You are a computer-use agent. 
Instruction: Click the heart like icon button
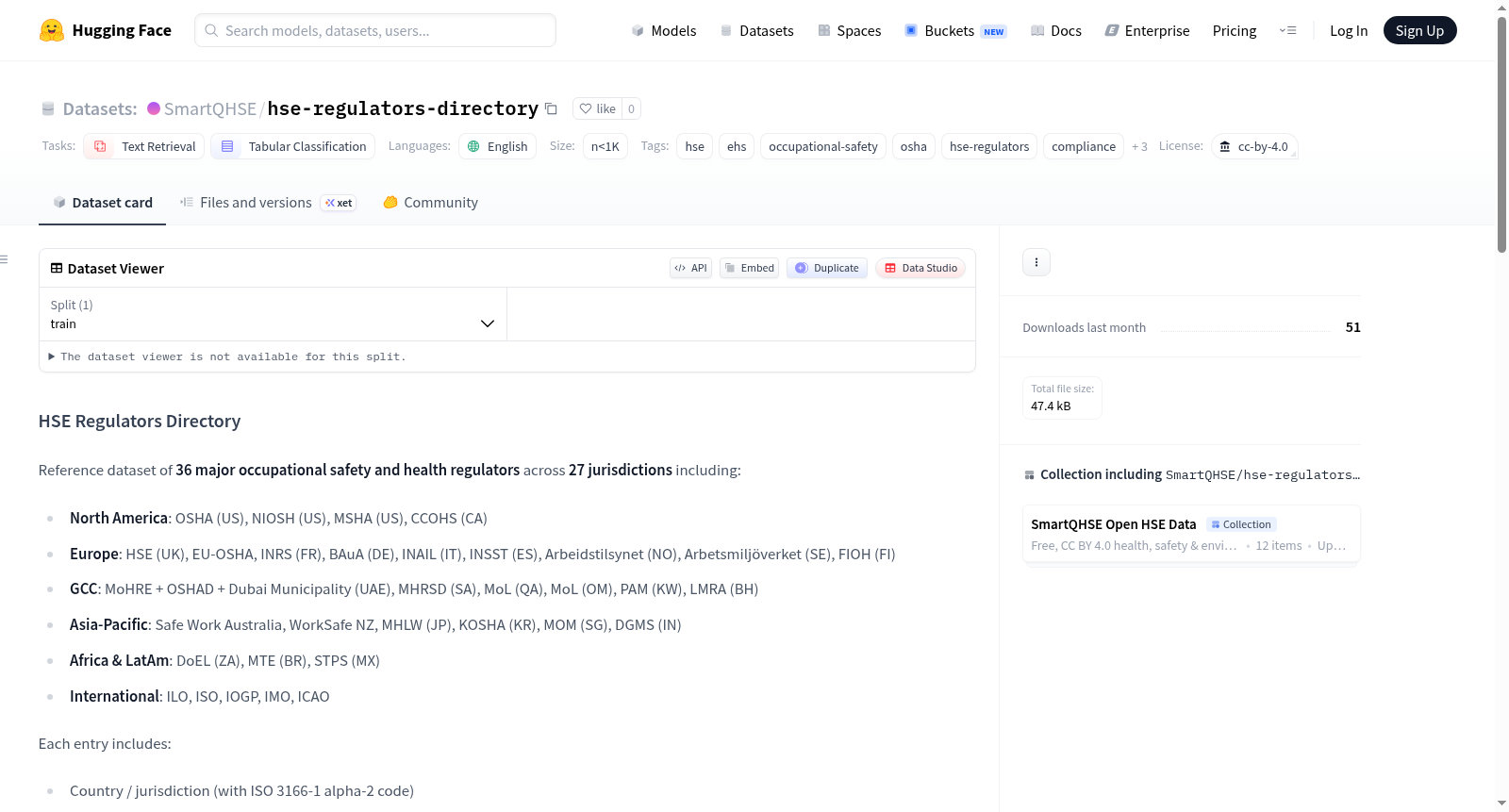point(597,108)
